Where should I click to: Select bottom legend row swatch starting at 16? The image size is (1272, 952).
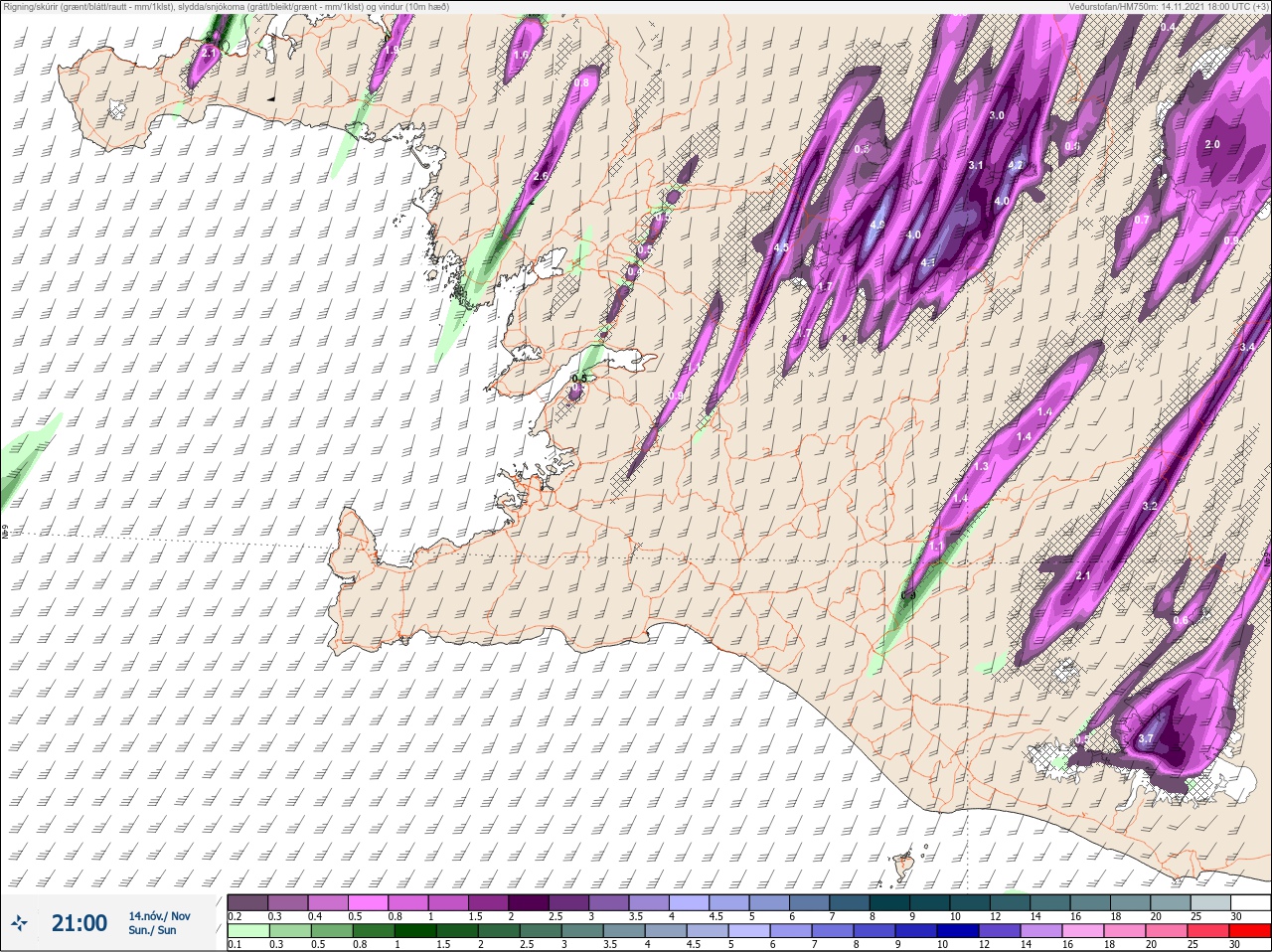coord(1081,931)
